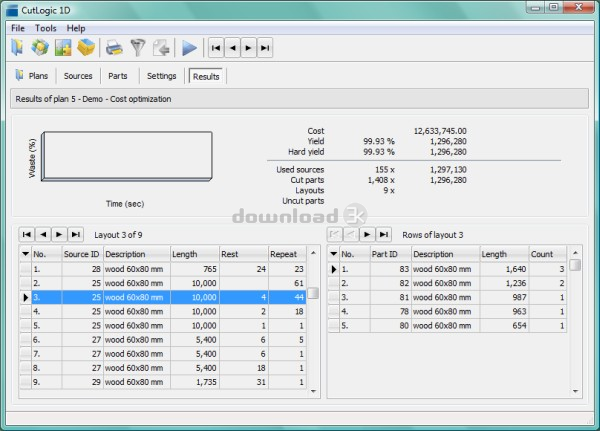Click the Cost value 12,633,745.00
600x431 pixels.
[x=440, y=131]
